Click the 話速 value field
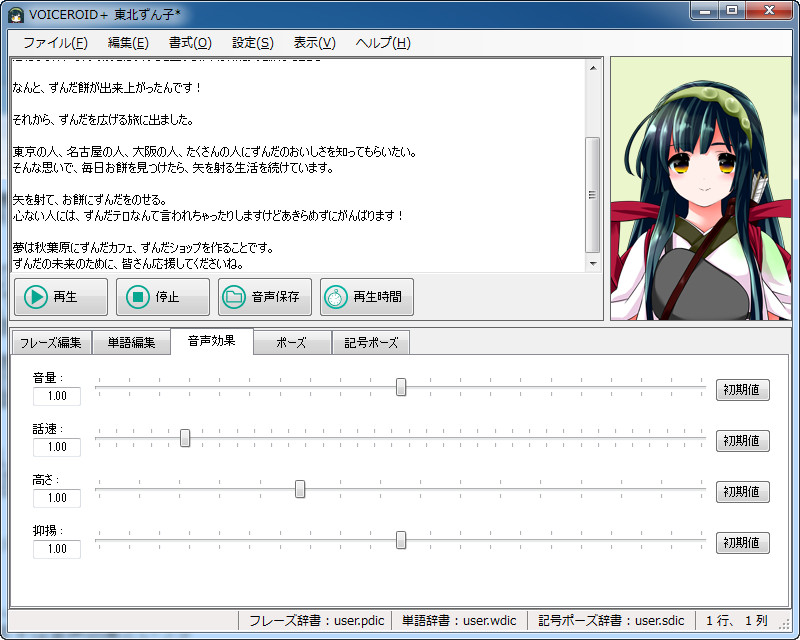800x640 pixels. [57, 447]
